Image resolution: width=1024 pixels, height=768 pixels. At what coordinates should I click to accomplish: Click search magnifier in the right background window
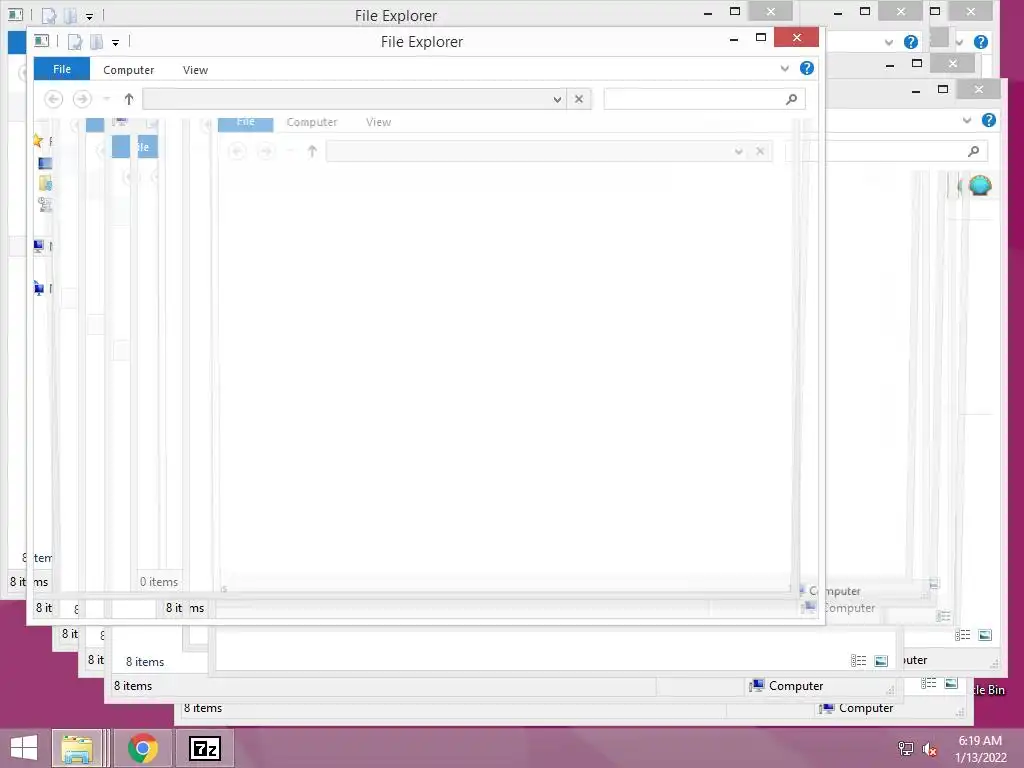pyautogui.click(x=974, y=152)
